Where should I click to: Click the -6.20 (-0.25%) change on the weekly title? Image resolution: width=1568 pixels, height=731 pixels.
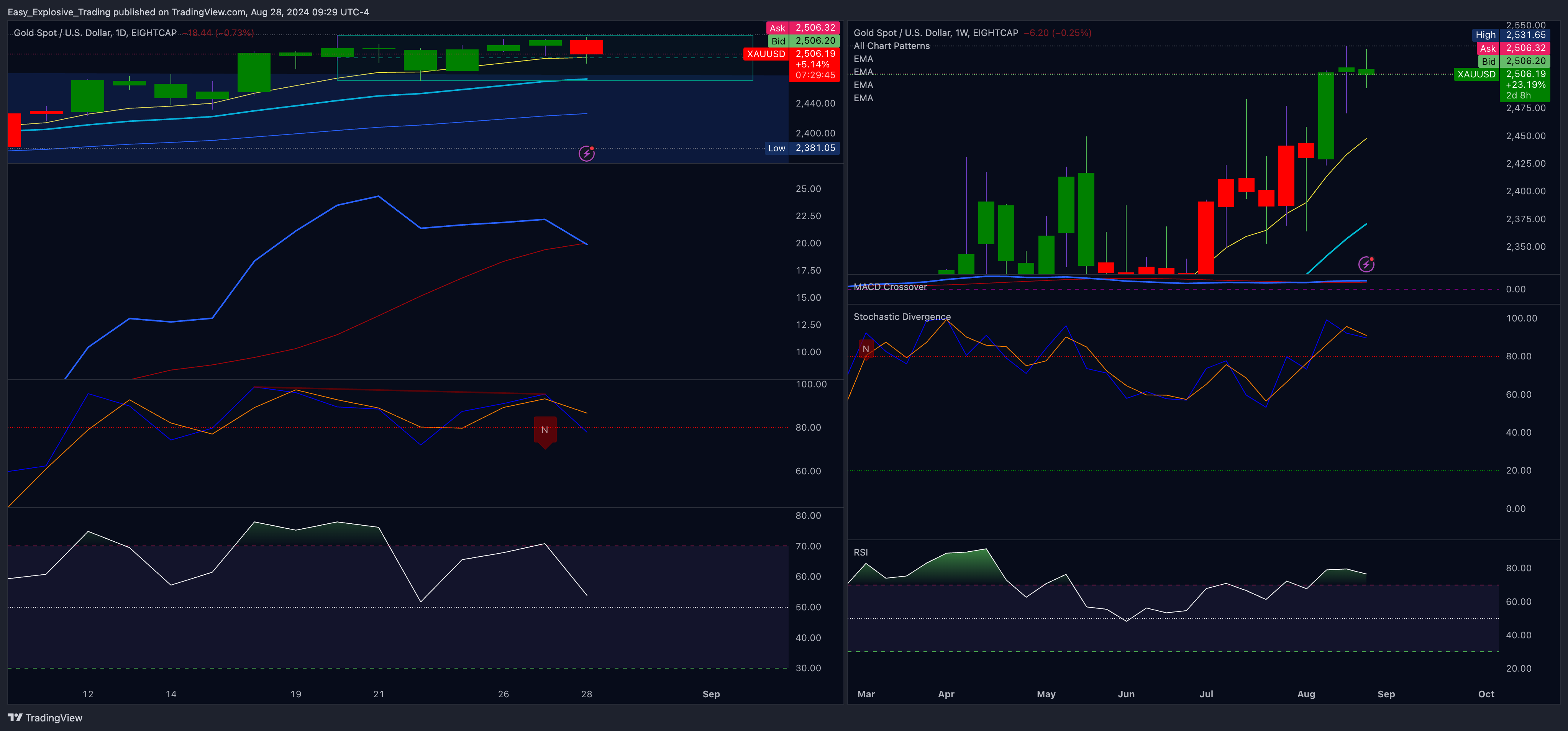1057,33
